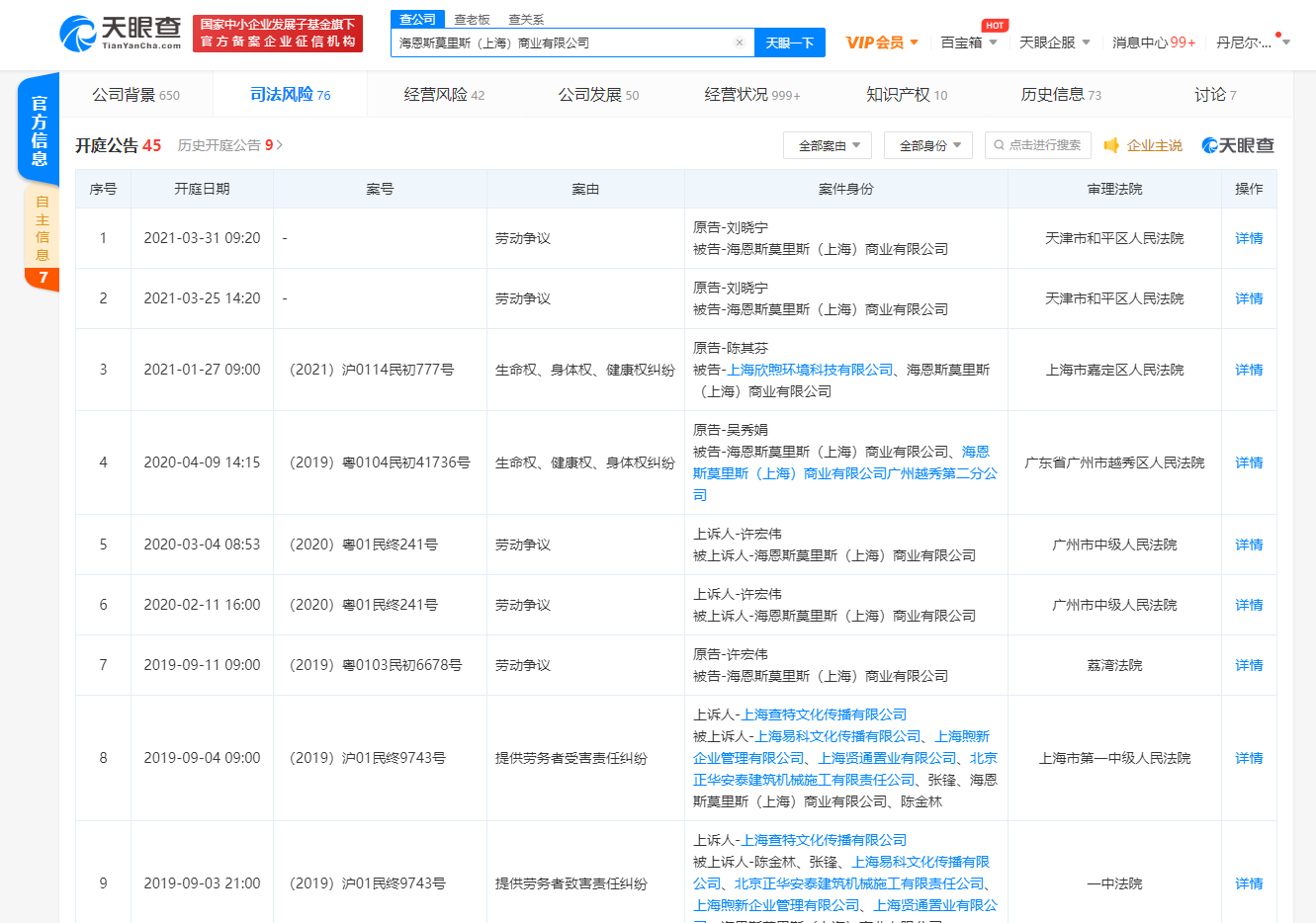
Task: Open the VIP会员 dropdown menu
Action: (882, 42)
